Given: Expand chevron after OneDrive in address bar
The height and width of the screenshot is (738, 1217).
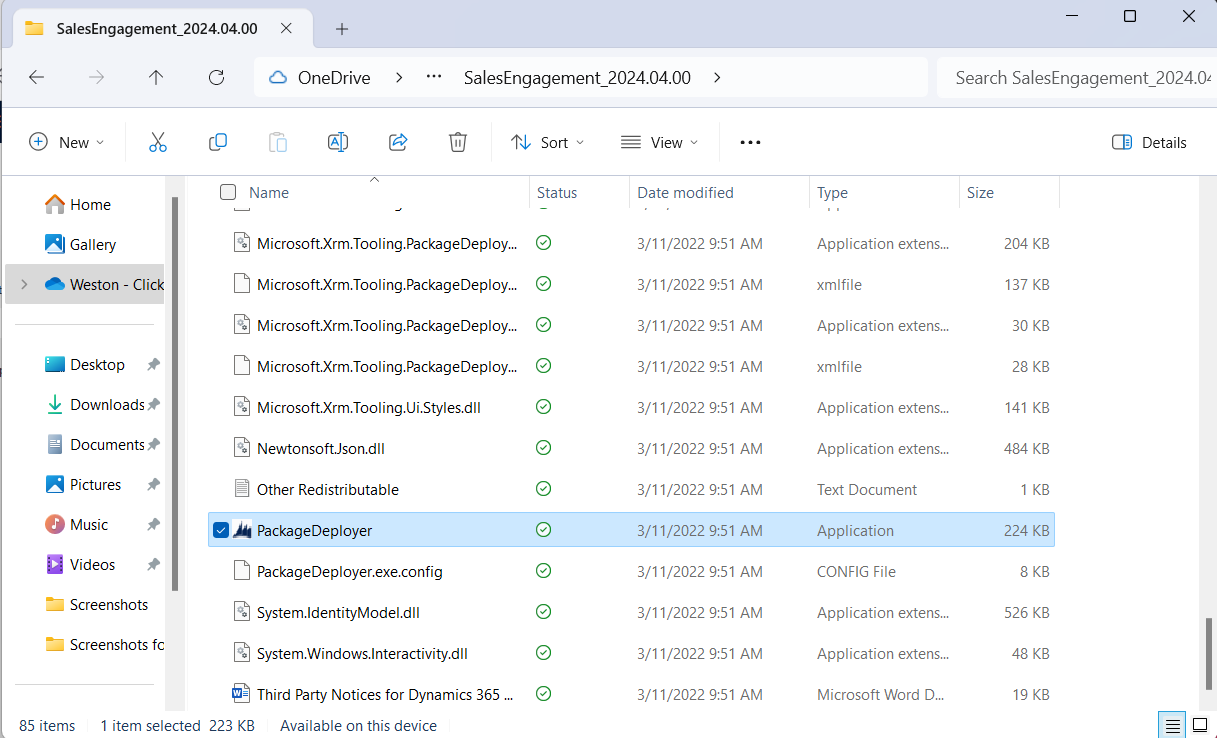Looking at the screenshot, I should point(399,77).
